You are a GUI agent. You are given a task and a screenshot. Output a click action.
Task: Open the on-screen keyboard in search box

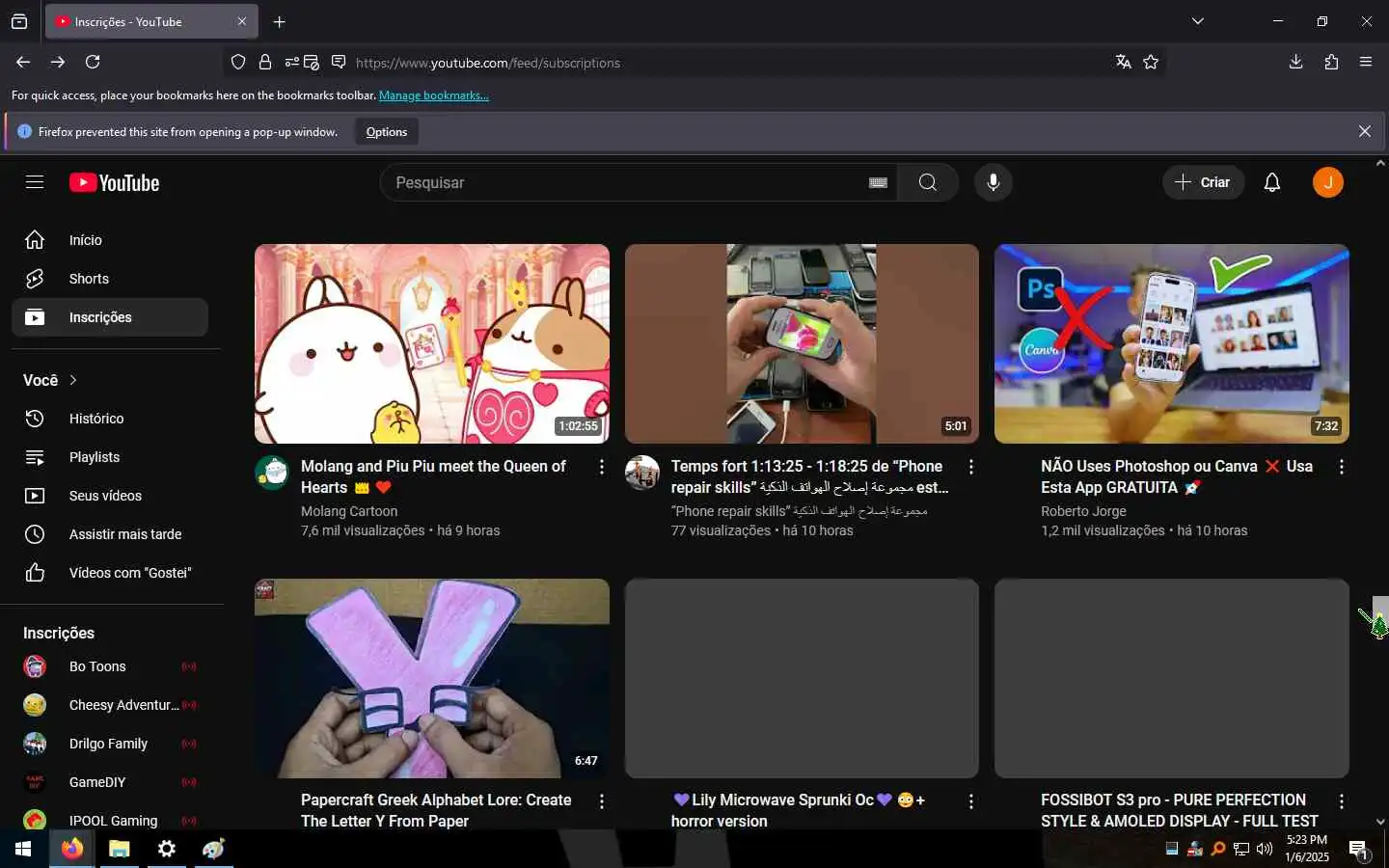click(x=878, y=182)
